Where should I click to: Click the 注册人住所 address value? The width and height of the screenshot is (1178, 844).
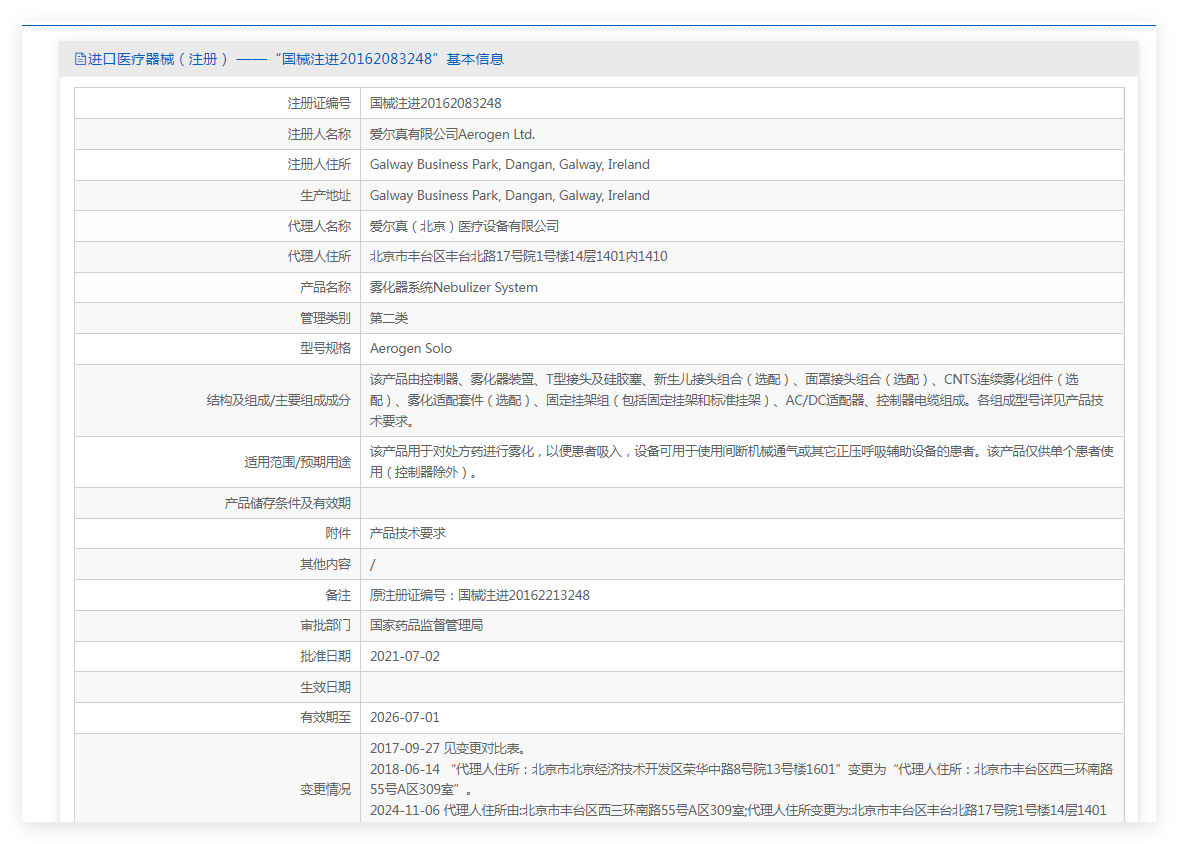tap(509, 165)
